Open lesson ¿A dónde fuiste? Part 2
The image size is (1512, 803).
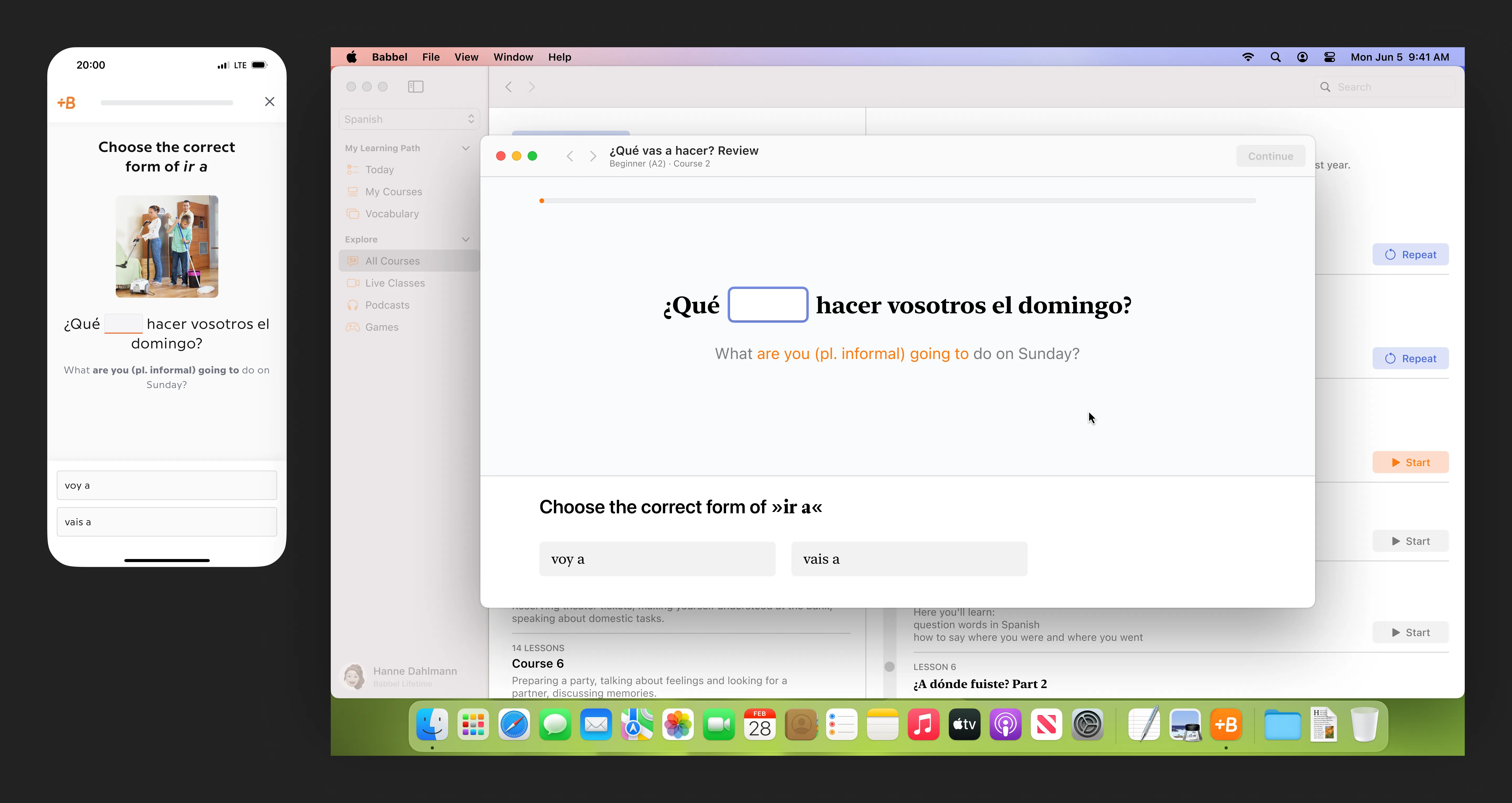980,684
